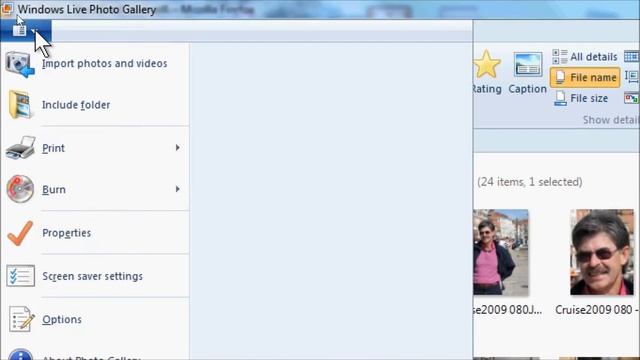Expand the Burn submenu arrow
The height and width of the screenshot is (360, 640).
click(178, 189)
